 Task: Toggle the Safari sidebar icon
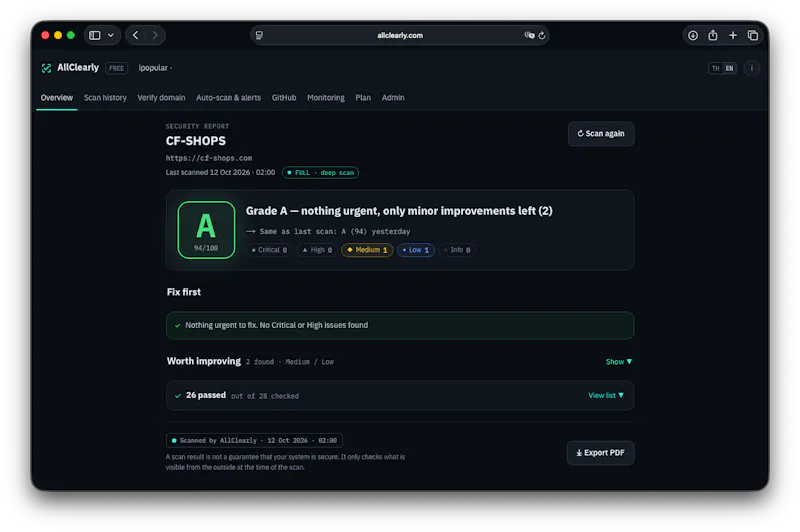95,35
